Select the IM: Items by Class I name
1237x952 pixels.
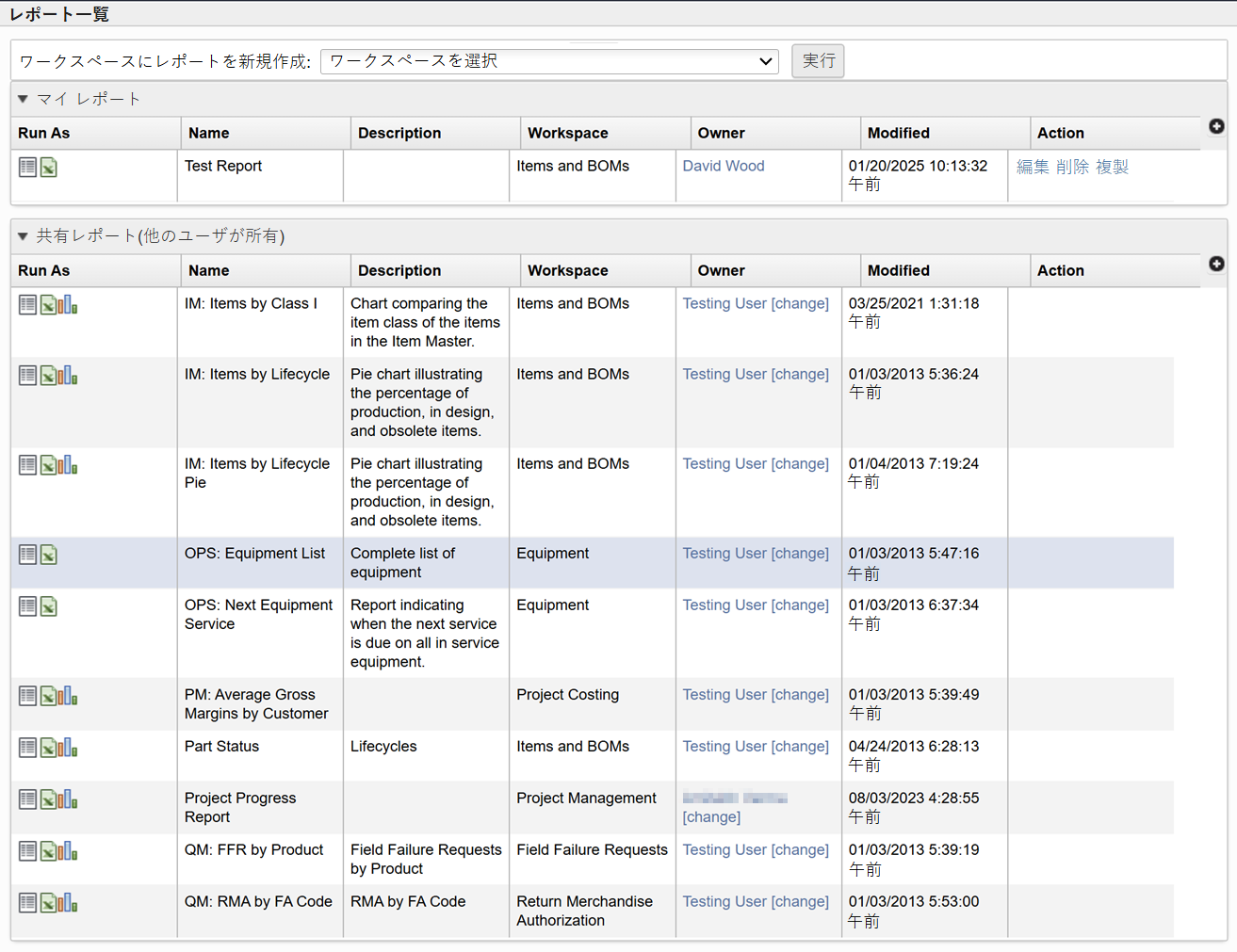click(x=251, y=304)
